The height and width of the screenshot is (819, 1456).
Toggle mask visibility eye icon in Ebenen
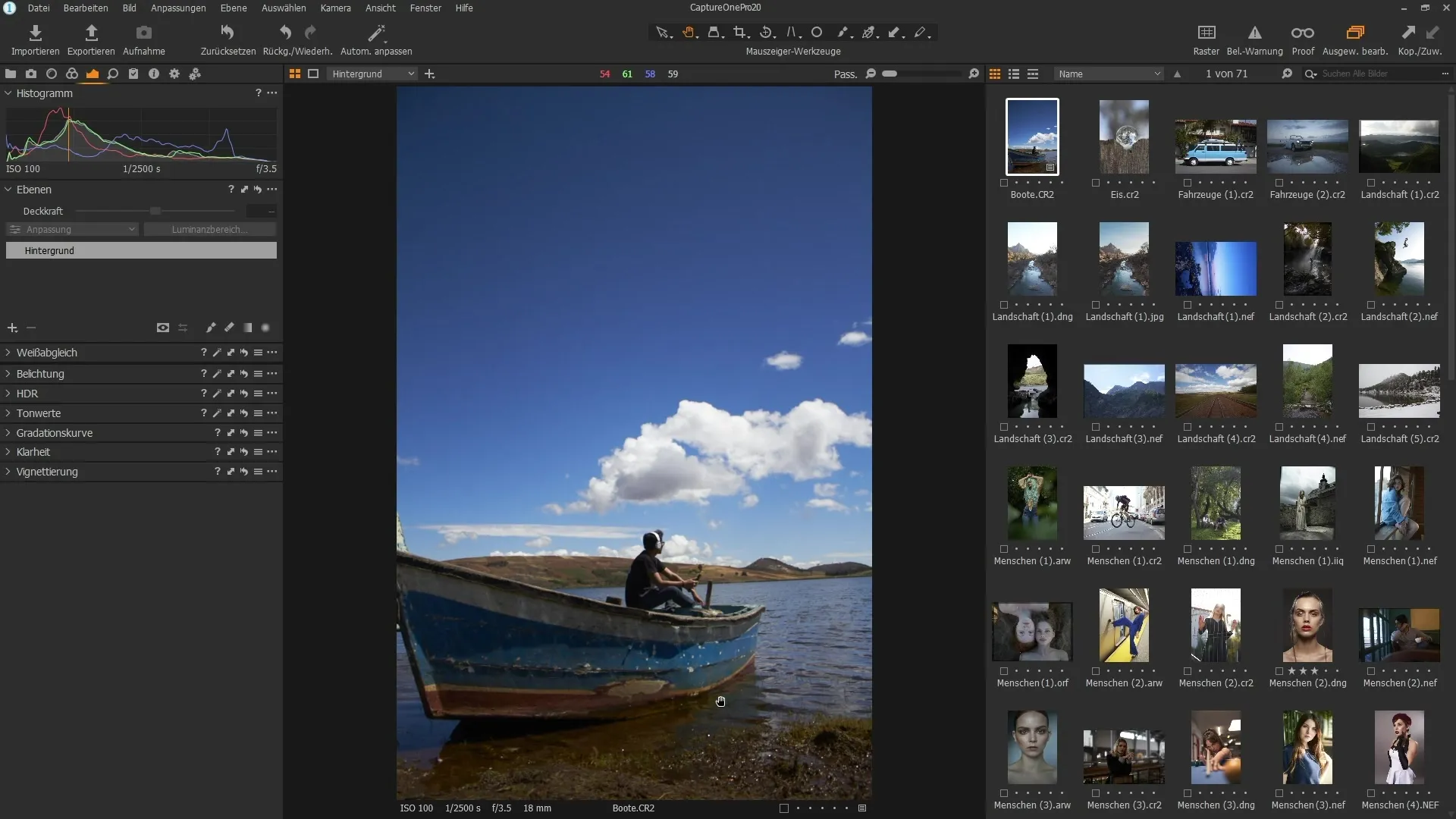[162, 328]
